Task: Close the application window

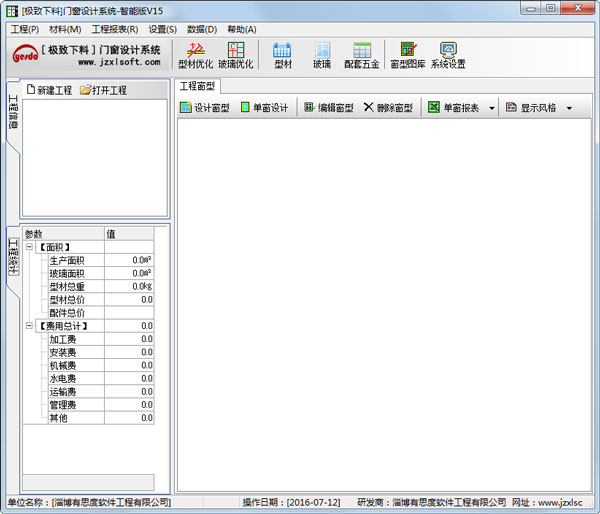Action: [578, 8]
